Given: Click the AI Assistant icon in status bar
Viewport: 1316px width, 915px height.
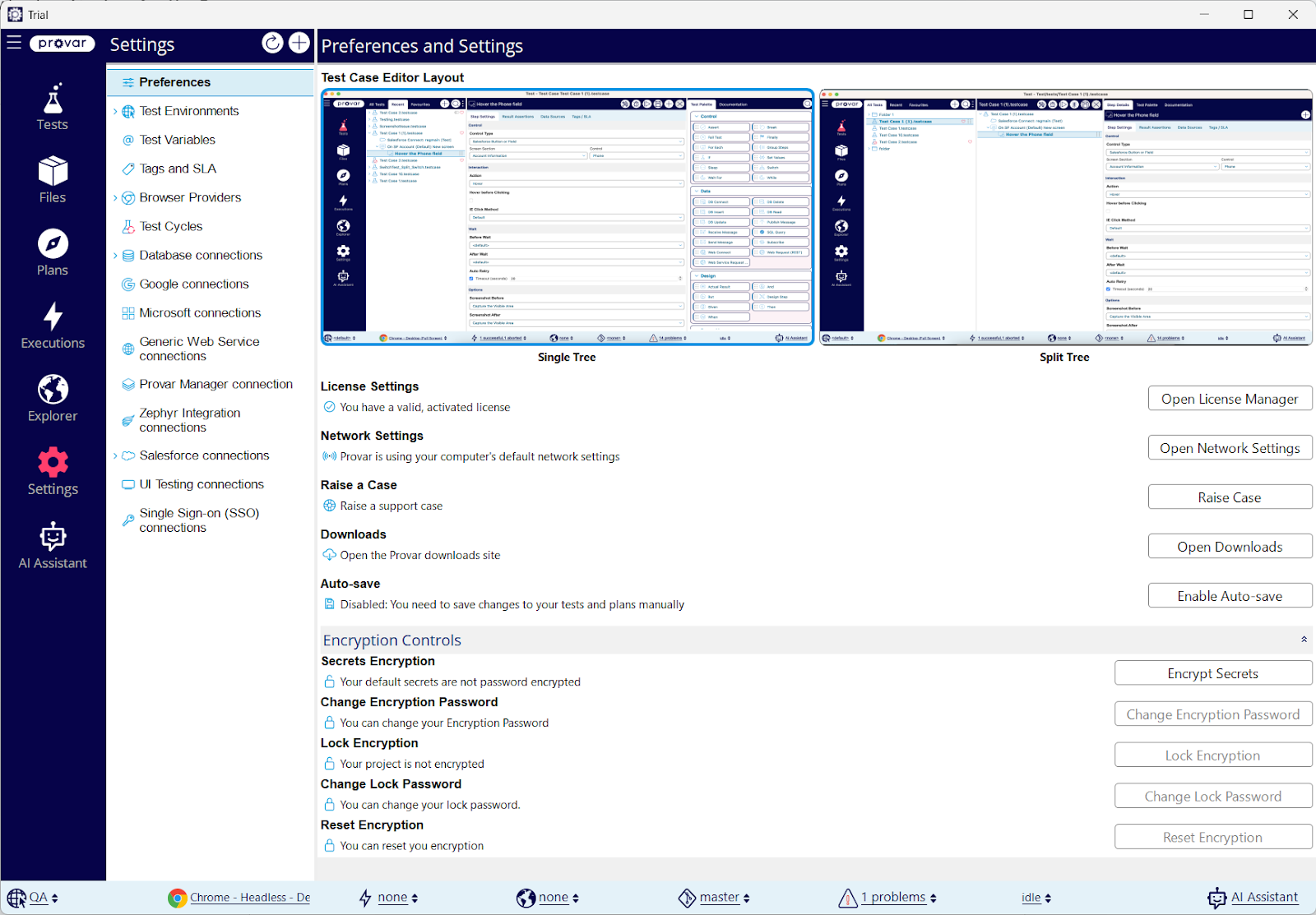Looking at the screenshot, I should coord(1216,898).
